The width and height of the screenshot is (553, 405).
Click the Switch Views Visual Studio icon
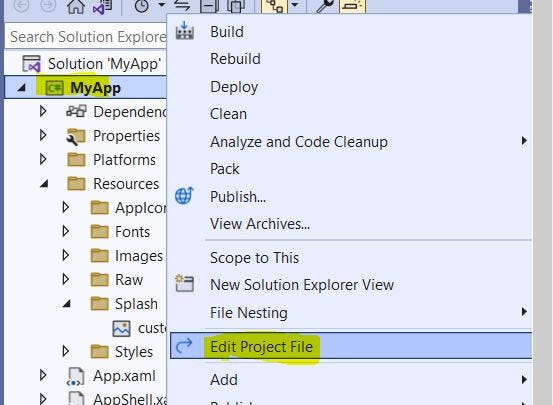[x=102, y=7]
